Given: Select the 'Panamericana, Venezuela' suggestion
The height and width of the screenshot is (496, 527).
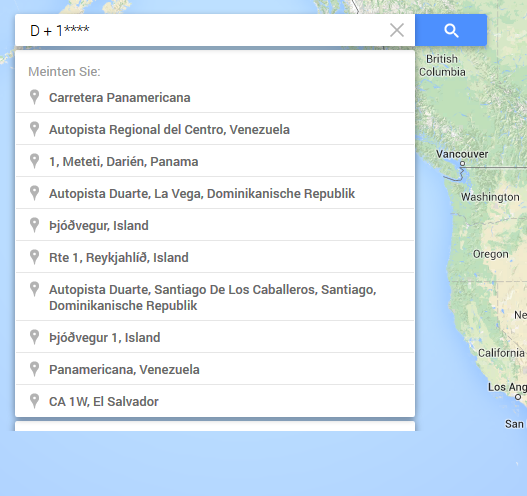Looking at the screenshot, I should click(215, 369).
